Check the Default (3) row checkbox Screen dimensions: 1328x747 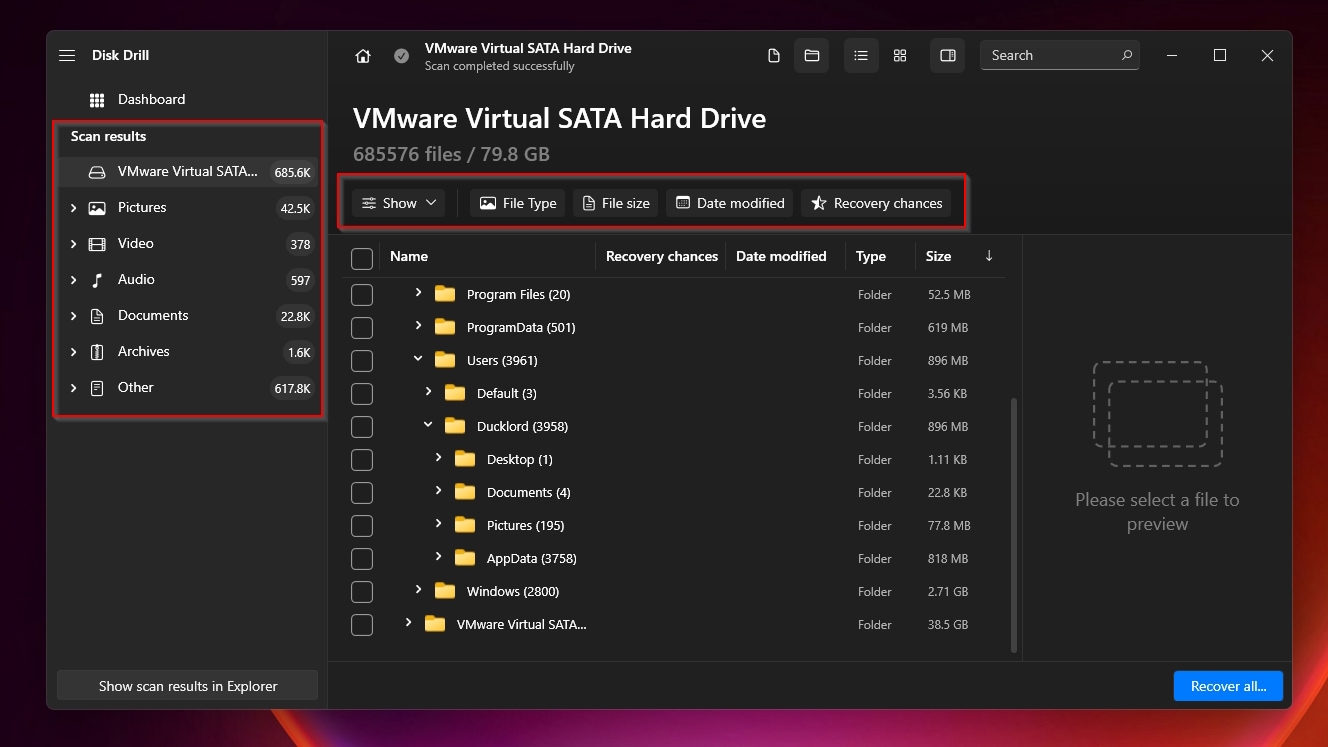[x=362, y=394]
